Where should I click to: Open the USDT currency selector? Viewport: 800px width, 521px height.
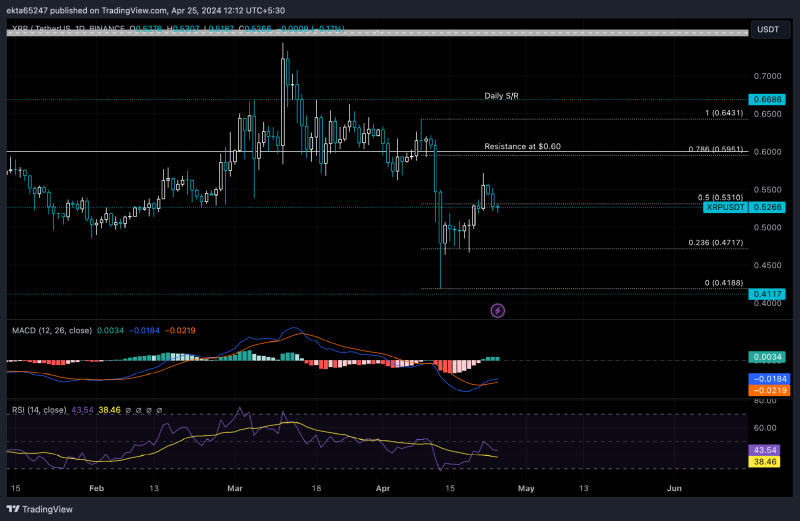tap(768, 30)
